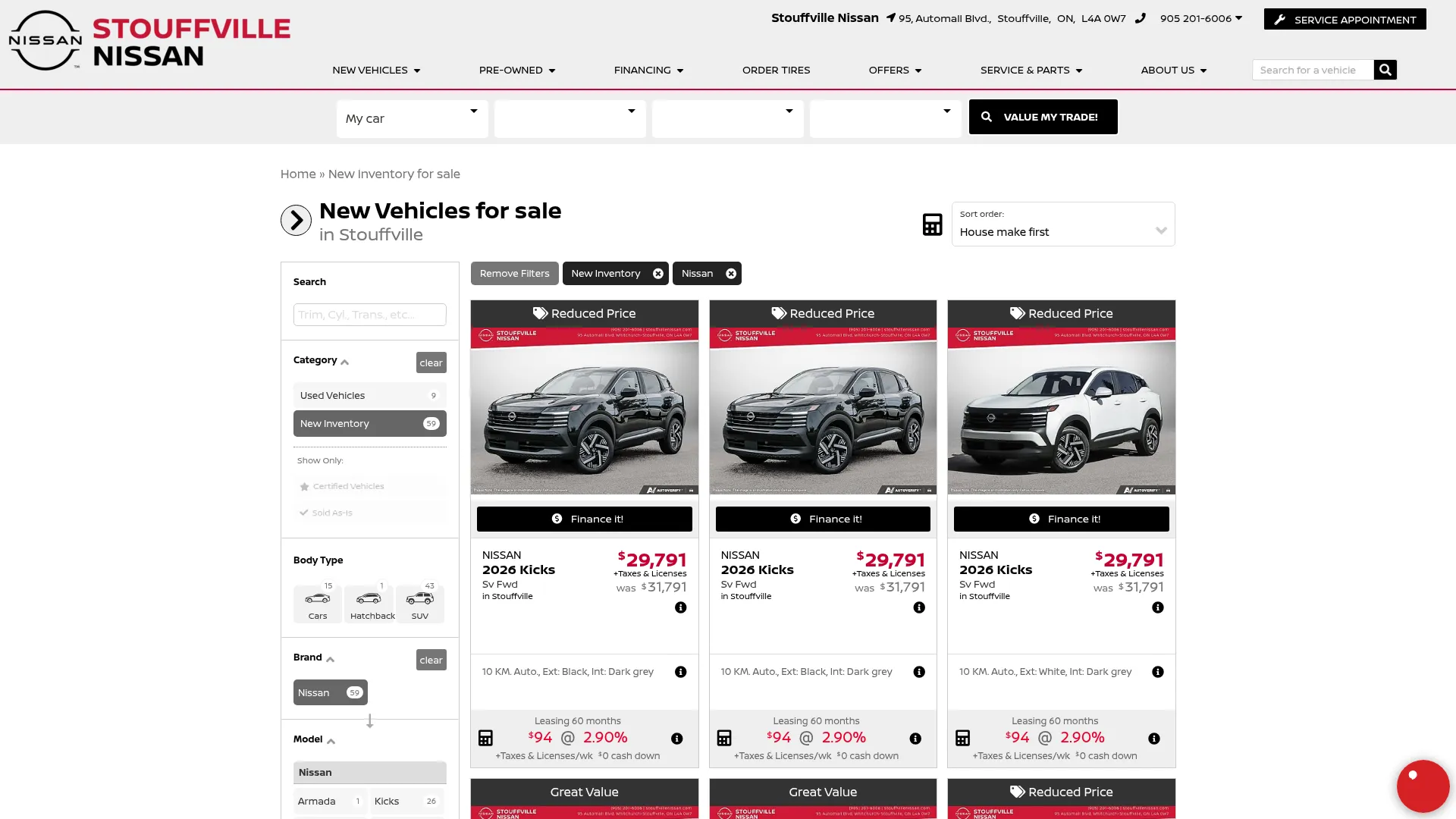Select the Kicks model filter

pyautogui.click(x=407, y=801)
